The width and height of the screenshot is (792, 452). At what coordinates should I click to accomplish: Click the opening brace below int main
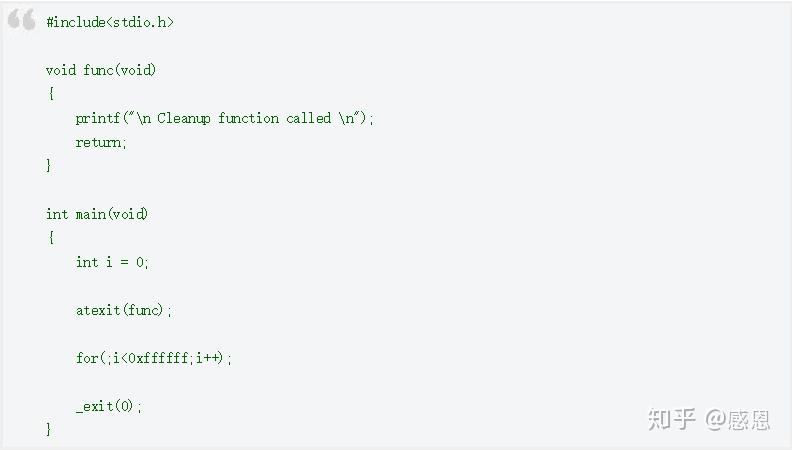tap(50, 238)
